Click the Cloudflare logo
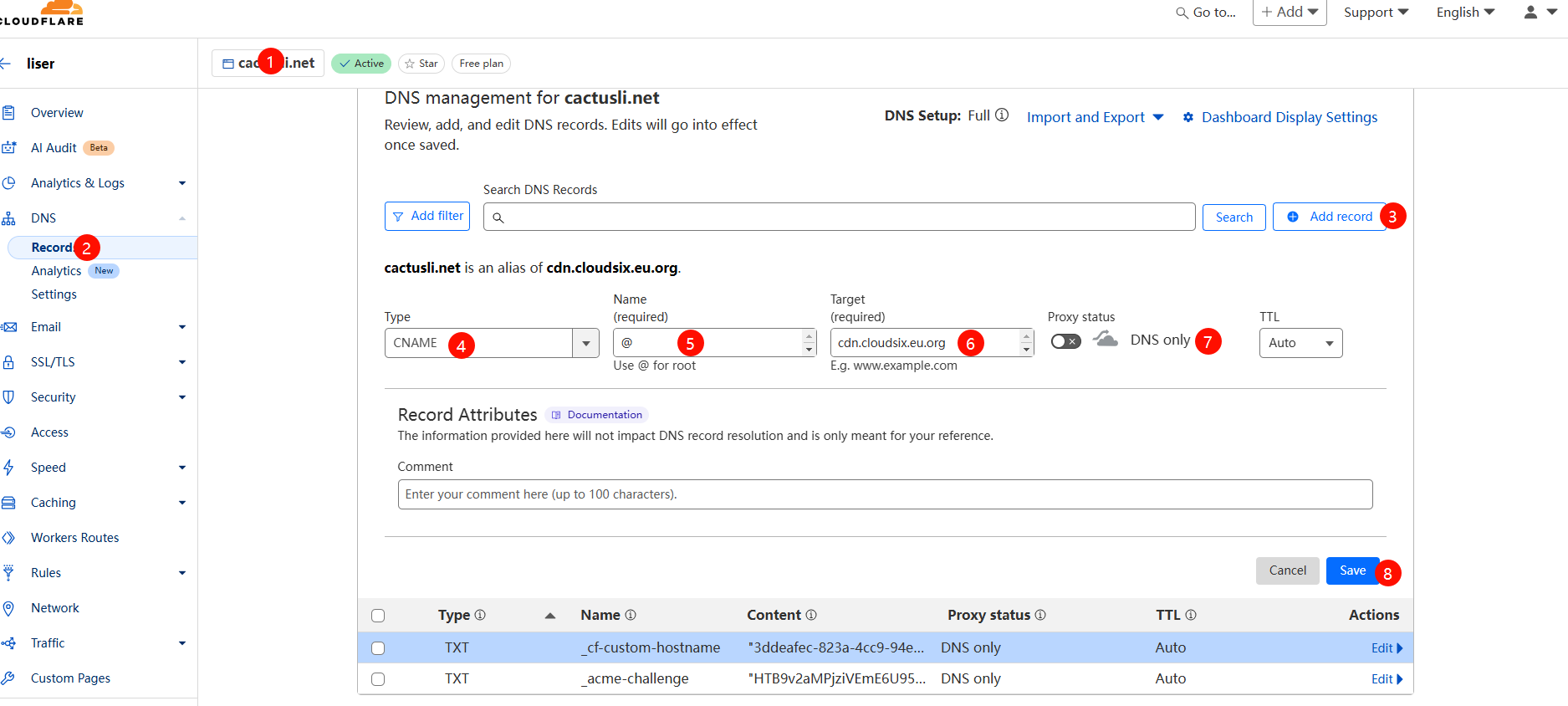Screen dimensions: 1568x706 pos(42,13)
